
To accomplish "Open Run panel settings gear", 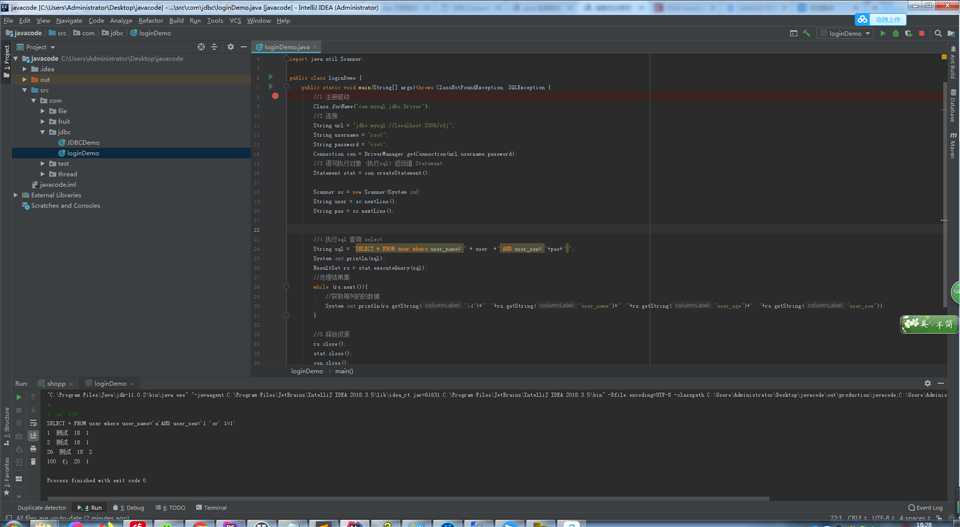I will pos(928,383).
